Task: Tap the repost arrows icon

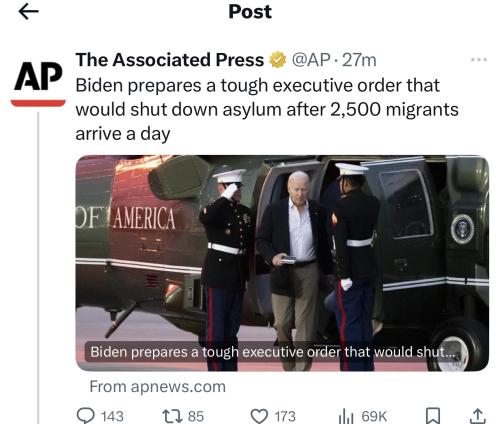Action: coord(172,416)
